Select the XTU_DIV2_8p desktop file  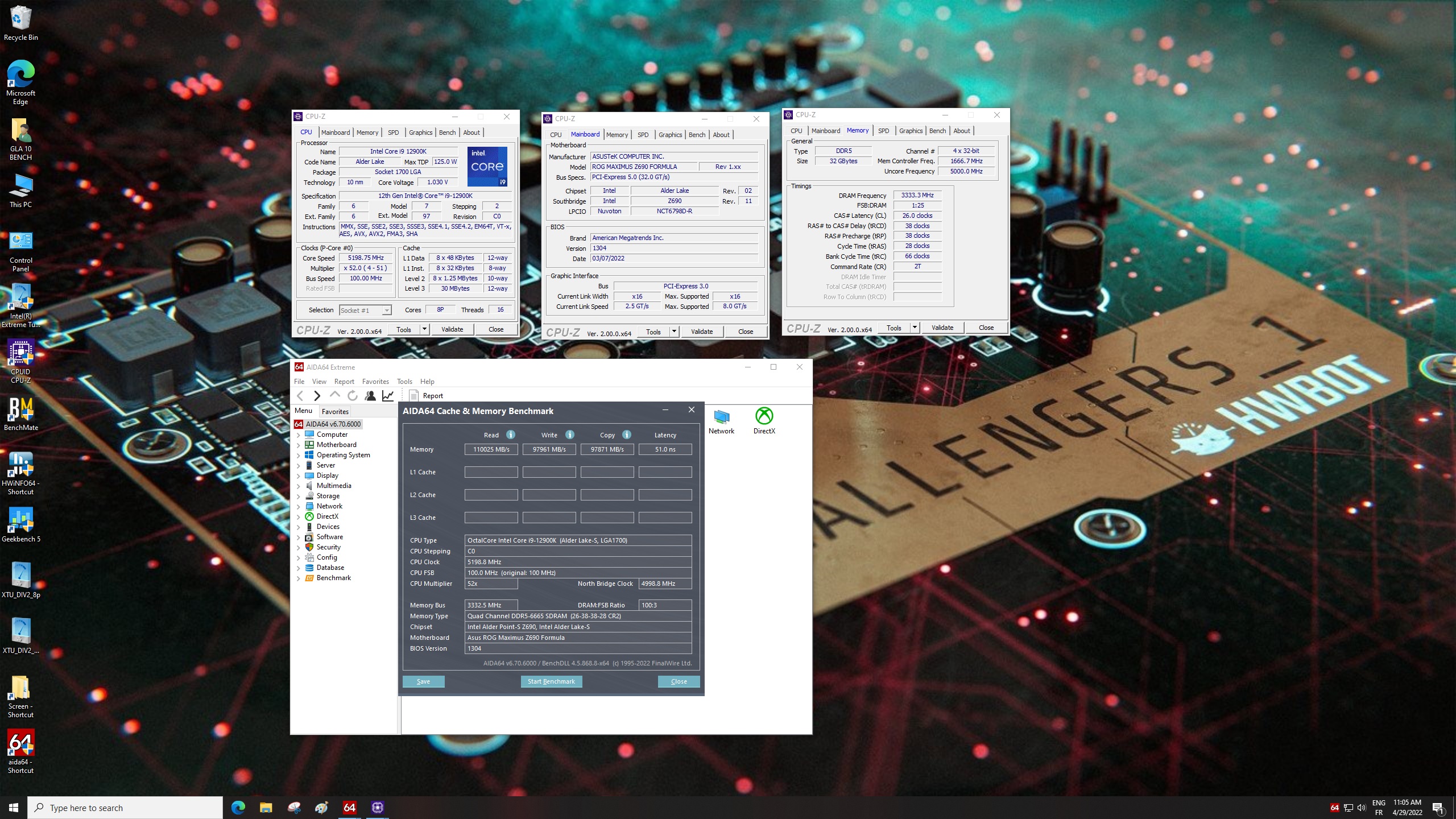(x=20, y=580)
